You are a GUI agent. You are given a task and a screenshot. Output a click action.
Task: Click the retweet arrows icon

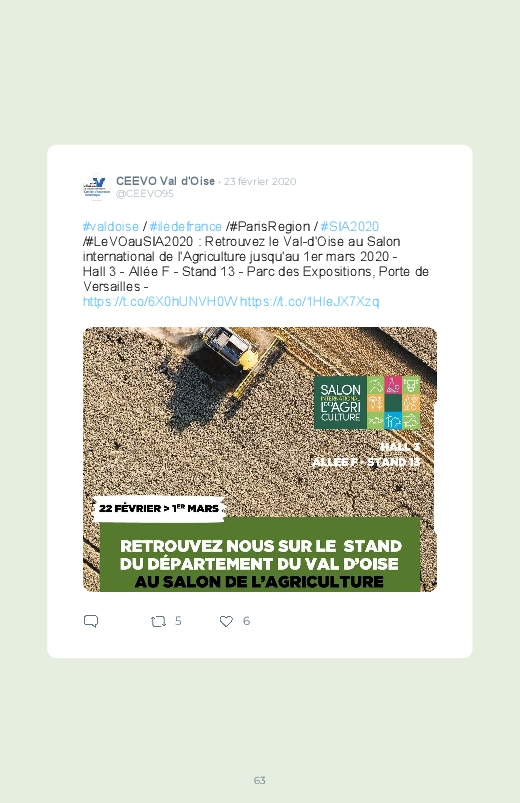[158, 621]
